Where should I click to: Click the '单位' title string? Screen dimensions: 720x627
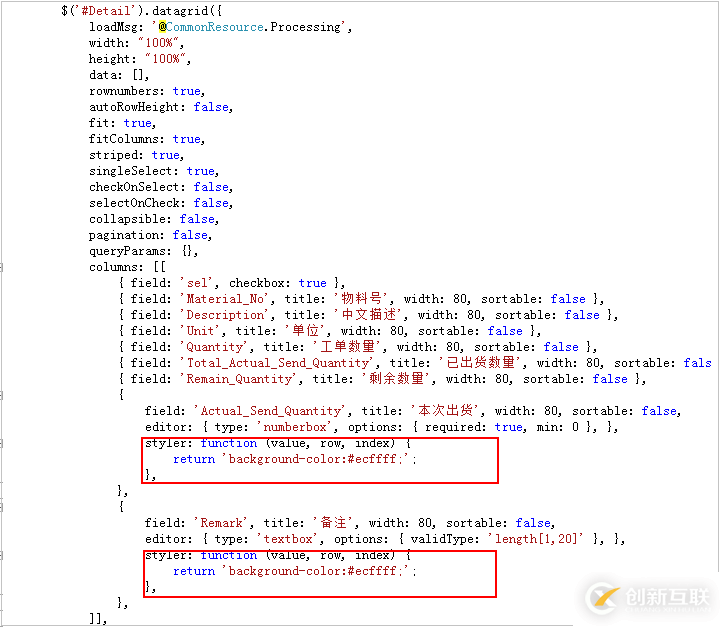[x=305, y=331]
